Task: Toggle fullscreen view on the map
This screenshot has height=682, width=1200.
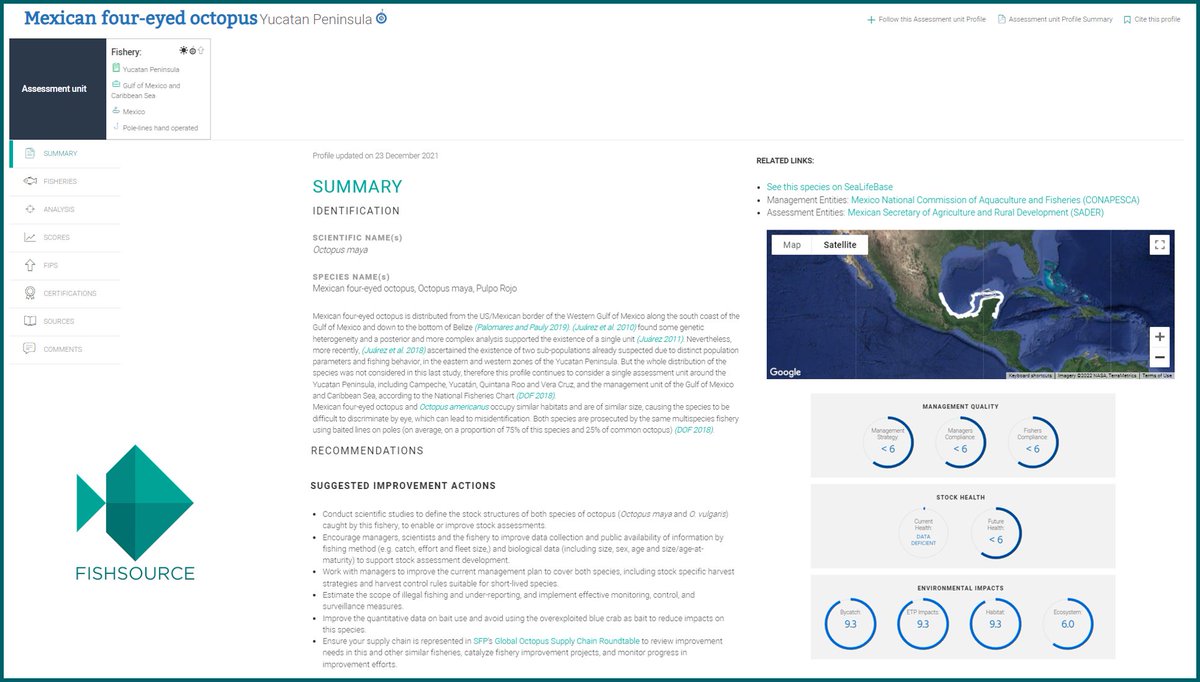Action: [1159, 244]
